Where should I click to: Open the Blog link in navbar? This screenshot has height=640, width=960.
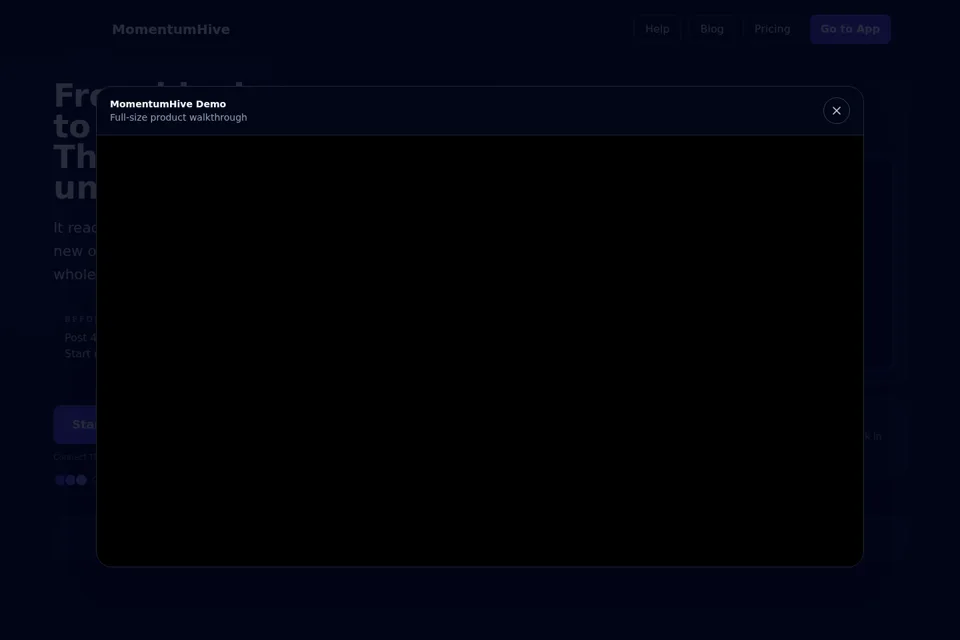point(711,29)
